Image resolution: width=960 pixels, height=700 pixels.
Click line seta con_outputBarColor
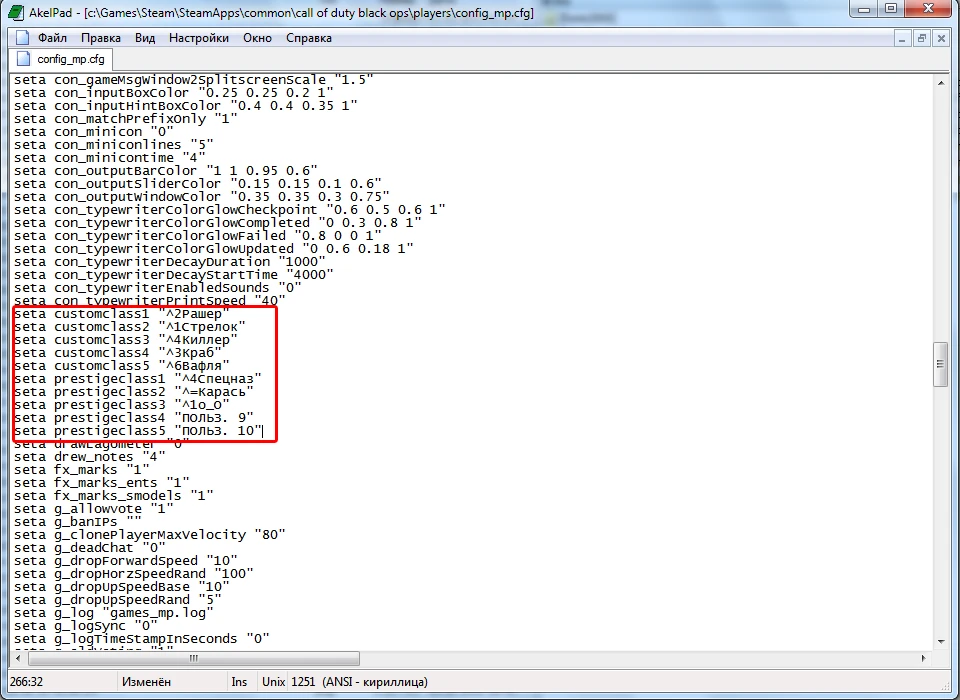(166, 171)
